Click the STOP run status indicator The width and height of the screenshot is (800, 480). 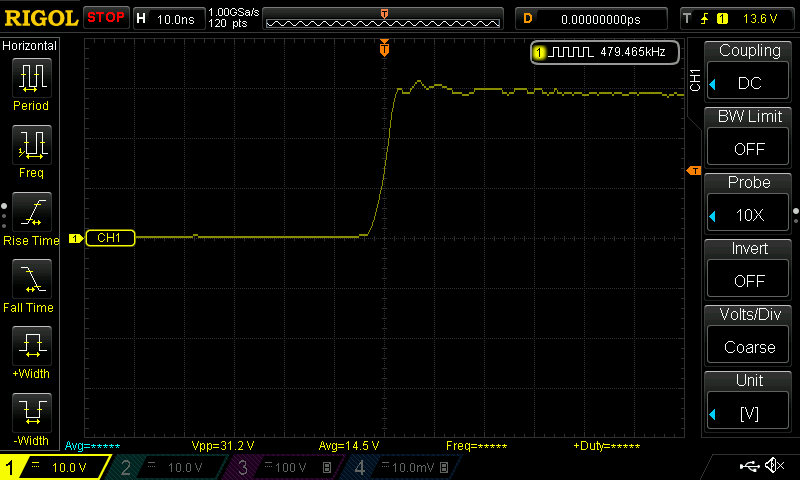point(106,18)
